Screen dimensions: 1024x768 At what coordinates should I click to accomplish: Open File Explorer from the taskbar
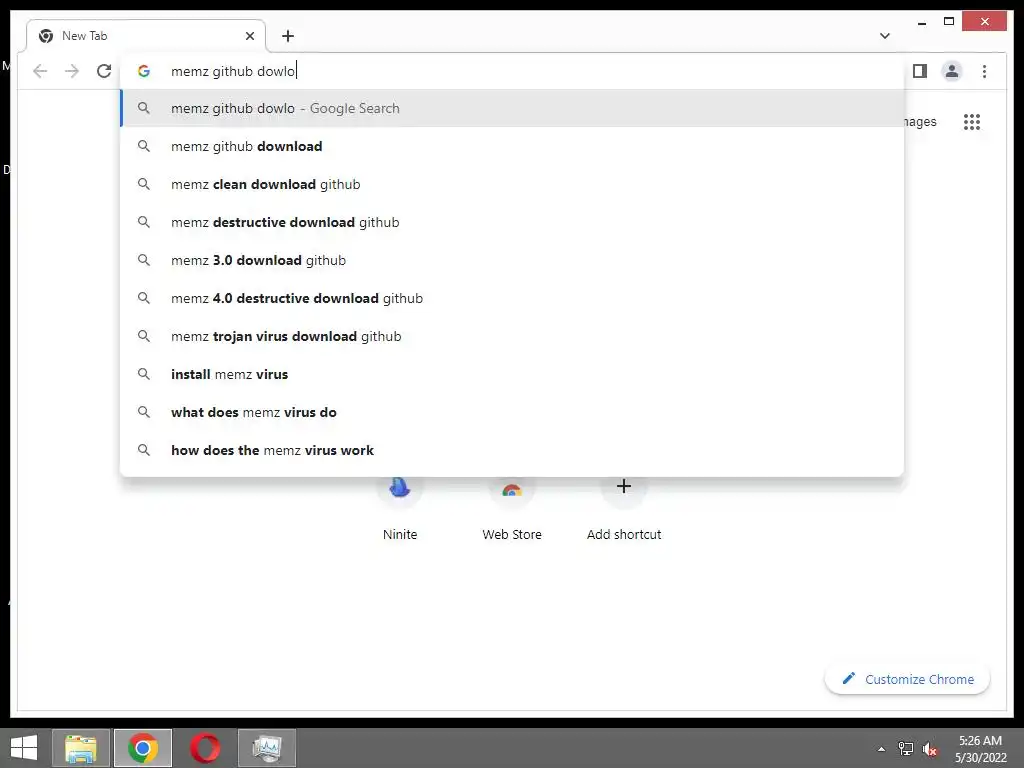click(81, 748)
